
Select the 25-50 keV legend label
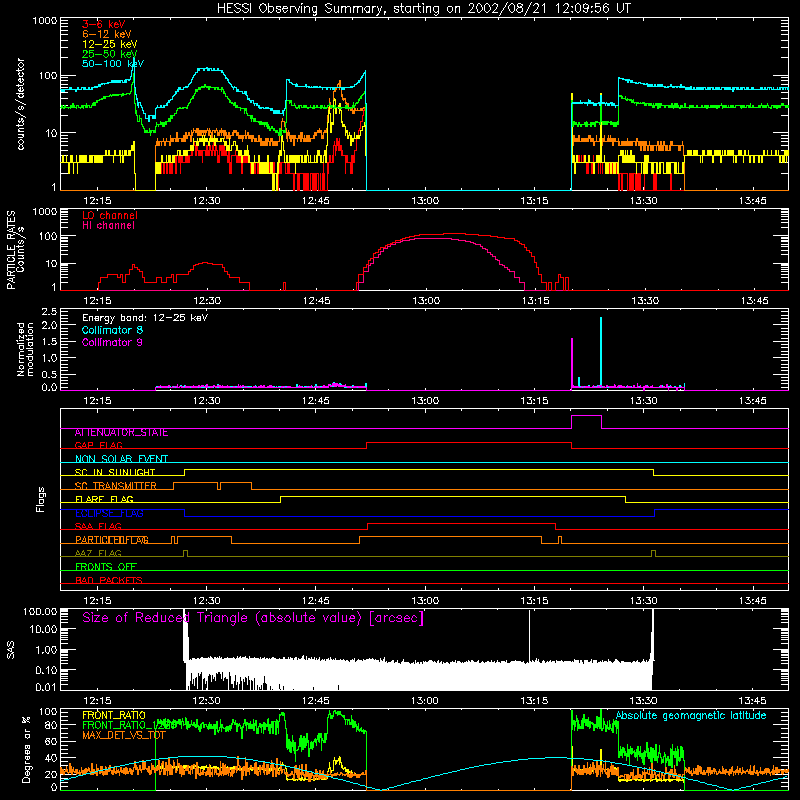pyautogui.click(x=110, y=54)
